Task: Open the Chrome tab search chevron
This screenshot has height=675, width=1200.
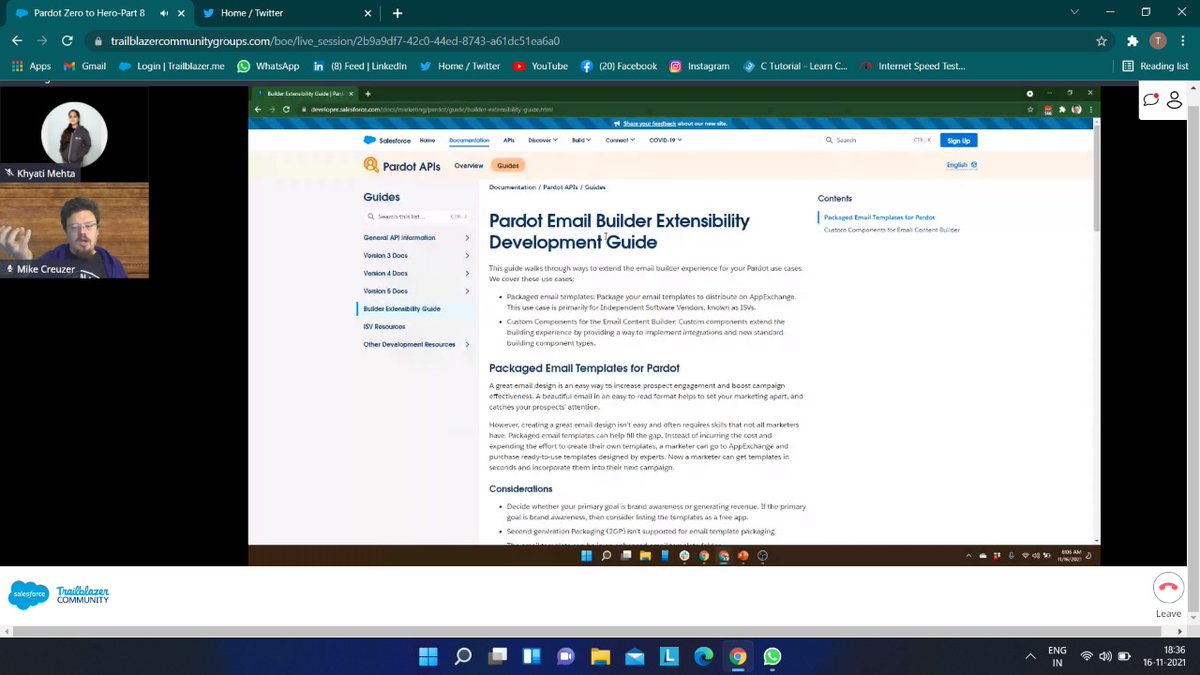Action: 1074,12
